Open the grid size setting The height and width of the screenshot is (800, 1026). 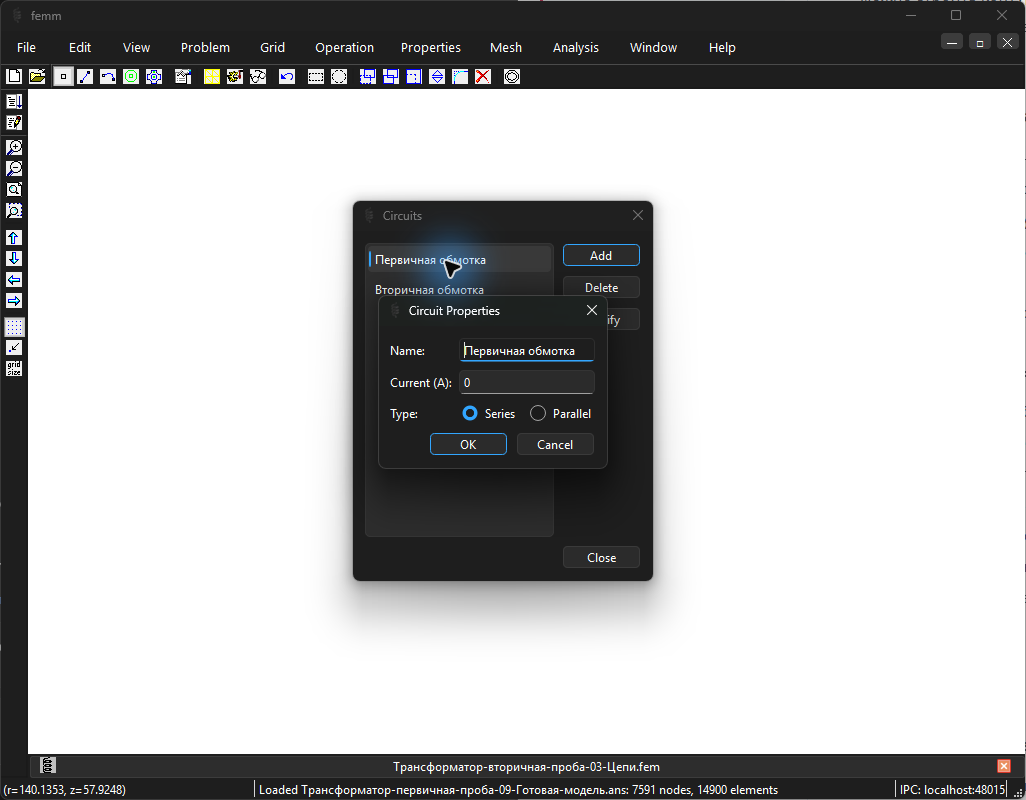click(x=14, y=368)
